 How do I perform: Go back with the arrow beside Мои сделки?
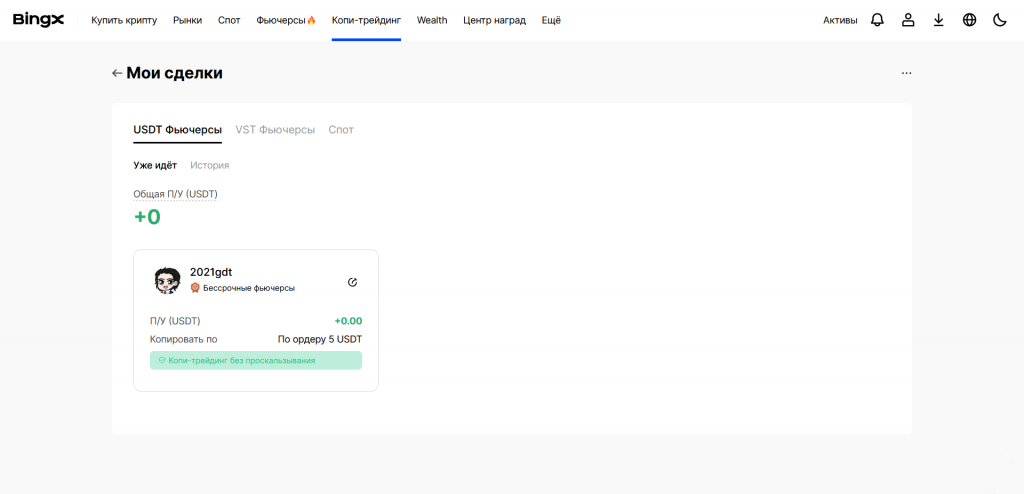coord(117,73)
